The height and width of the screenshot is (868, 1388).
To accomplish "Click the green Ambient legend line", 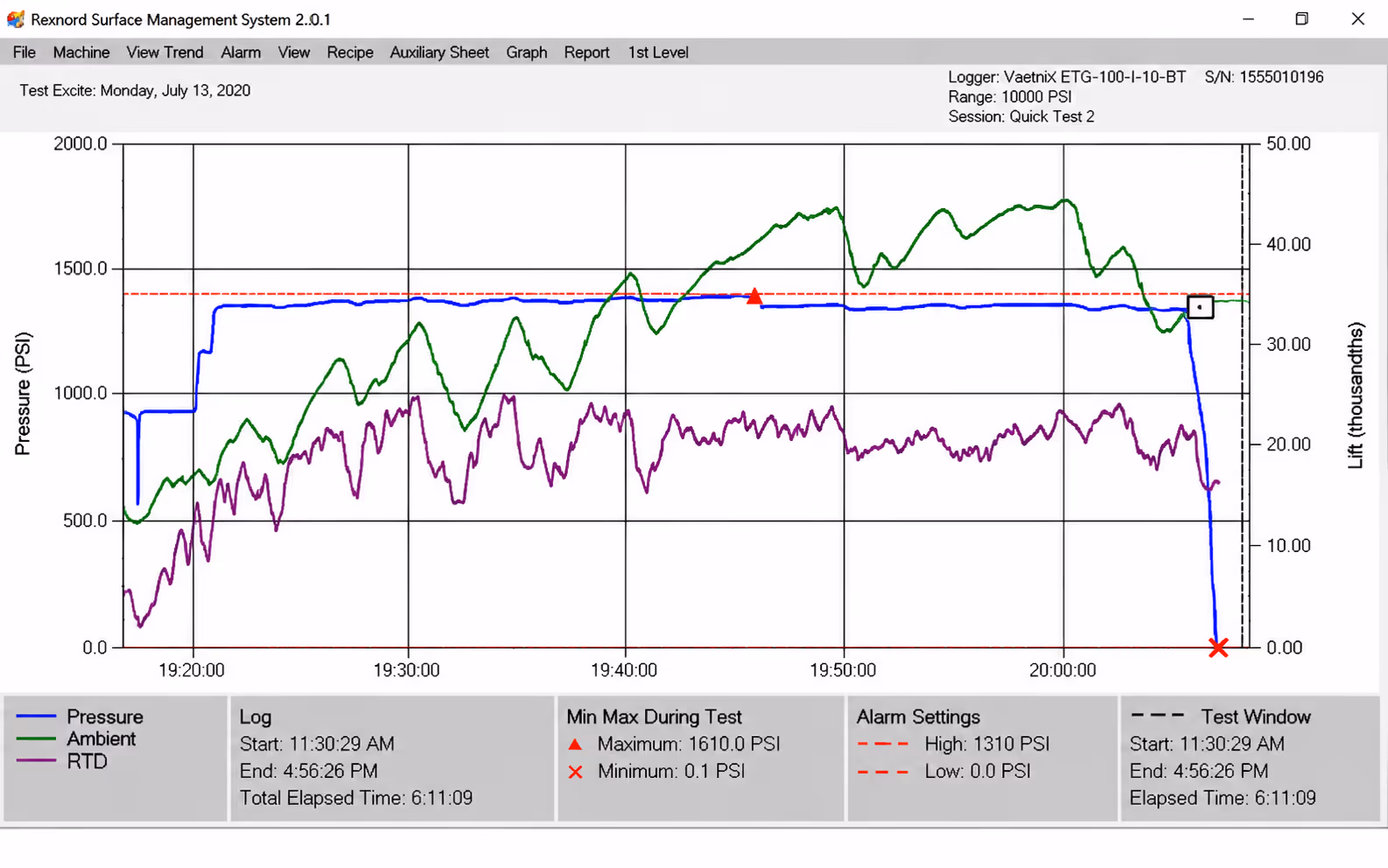I will pos(37,739).
